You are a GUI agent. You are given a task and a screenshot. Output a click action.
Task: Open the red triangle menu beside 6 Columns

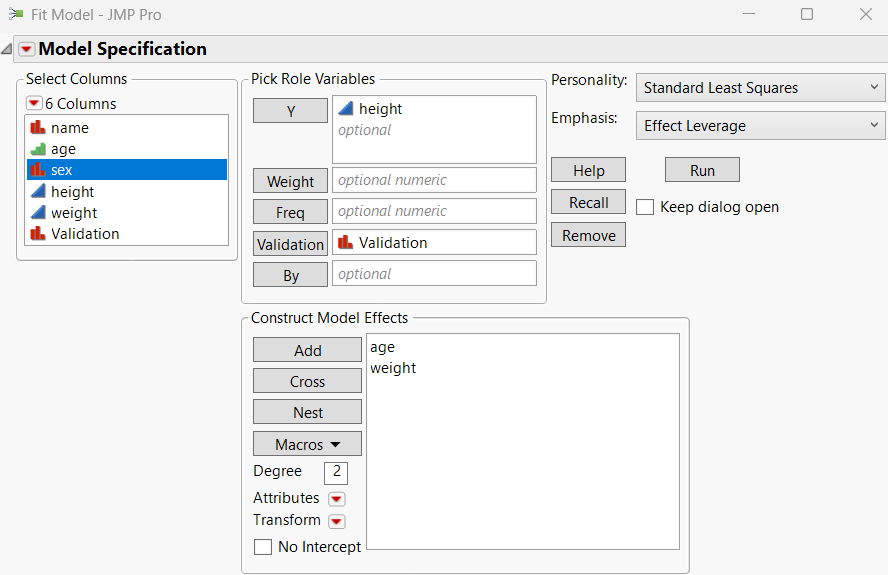click(x=35, y=104)
